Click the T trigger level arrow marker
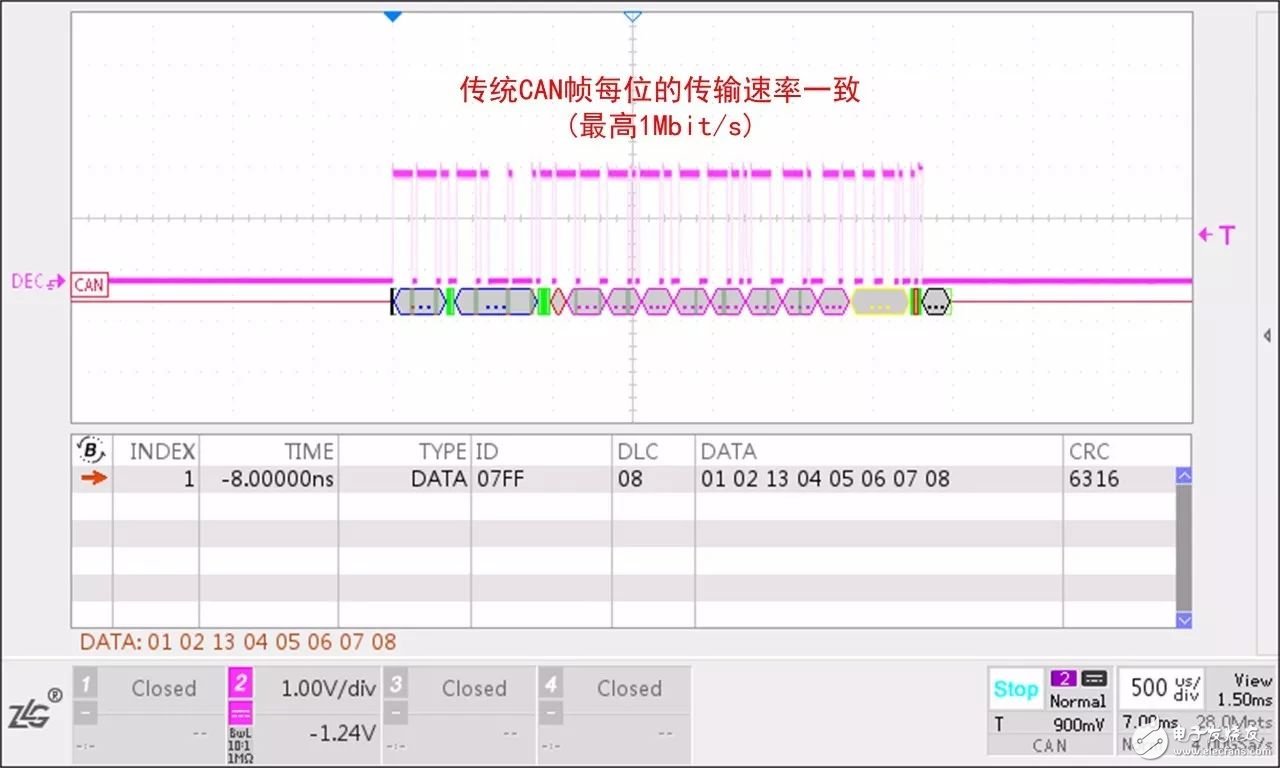Viewport: 1280px width, 768px height. (1217, 235)
